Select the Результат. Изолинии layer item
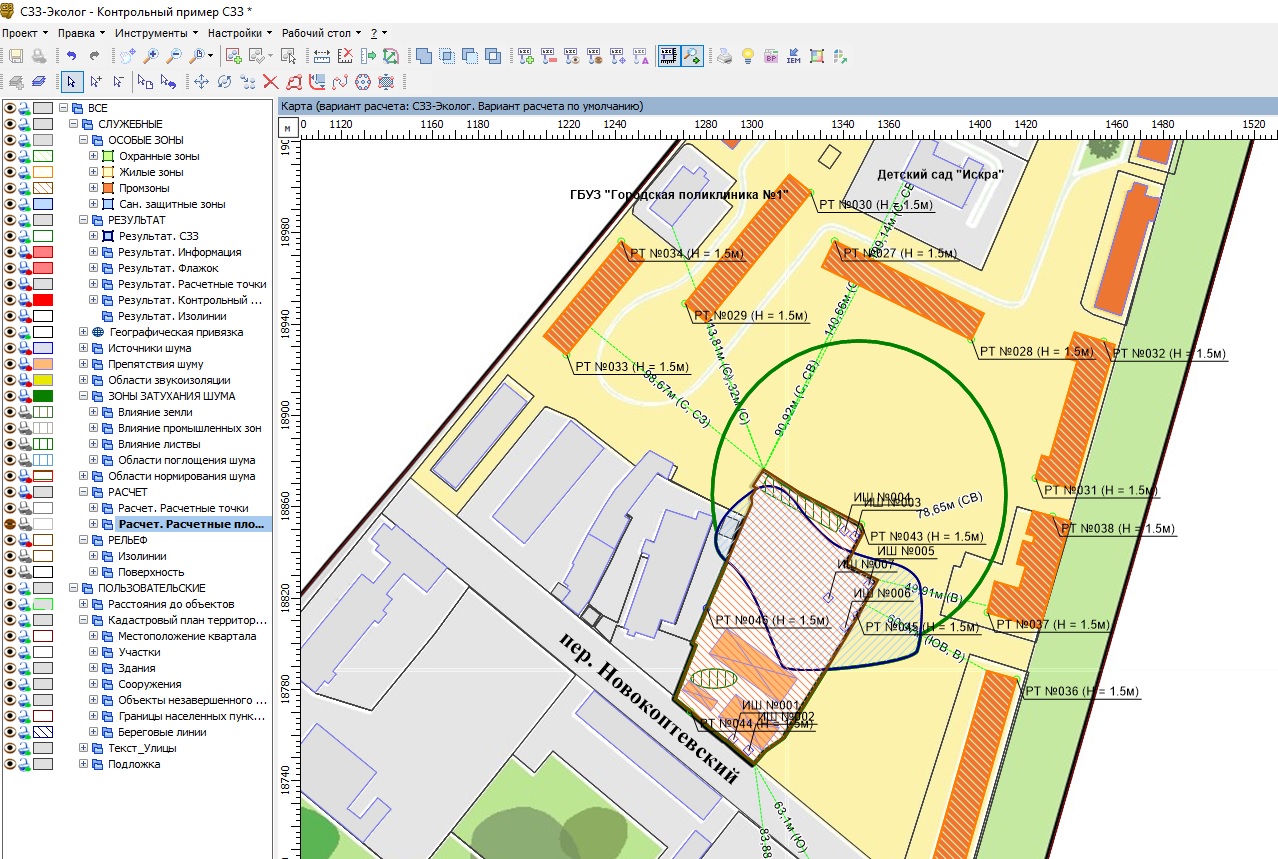Screen dimensions: 1278x859 [172, 316]
